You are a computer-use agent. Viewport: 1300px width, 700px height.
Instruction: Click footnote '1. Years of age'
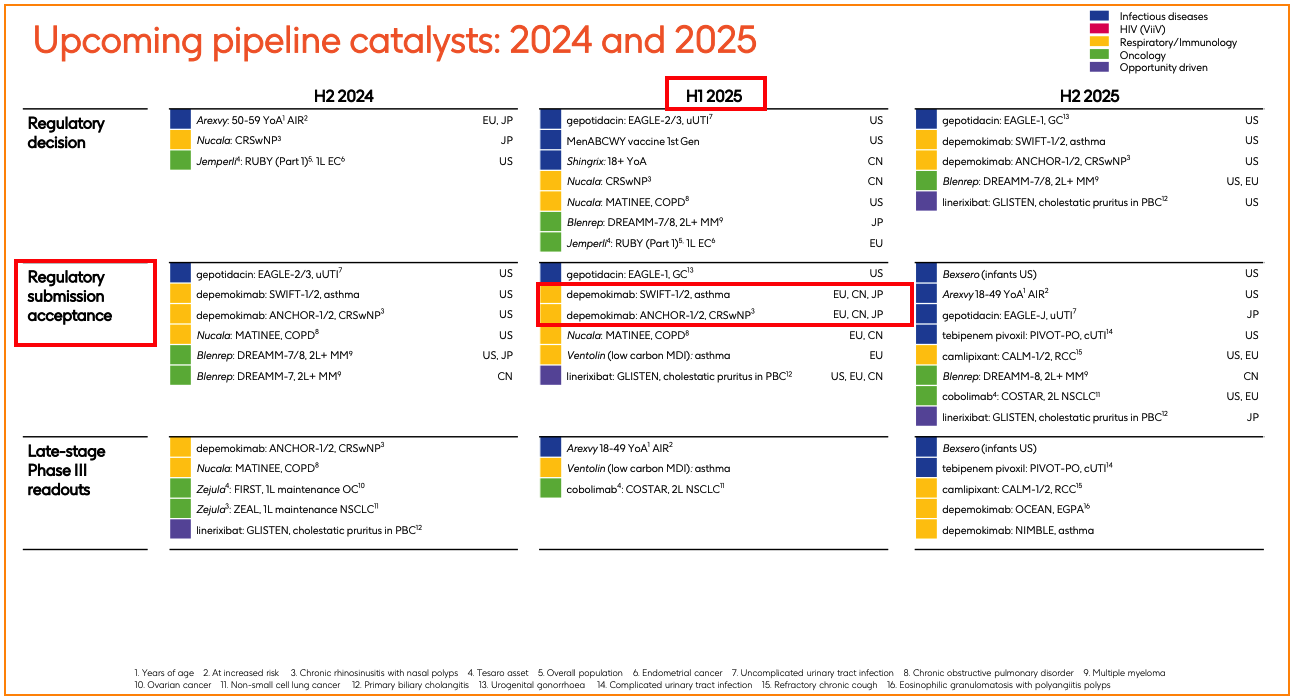163,673
